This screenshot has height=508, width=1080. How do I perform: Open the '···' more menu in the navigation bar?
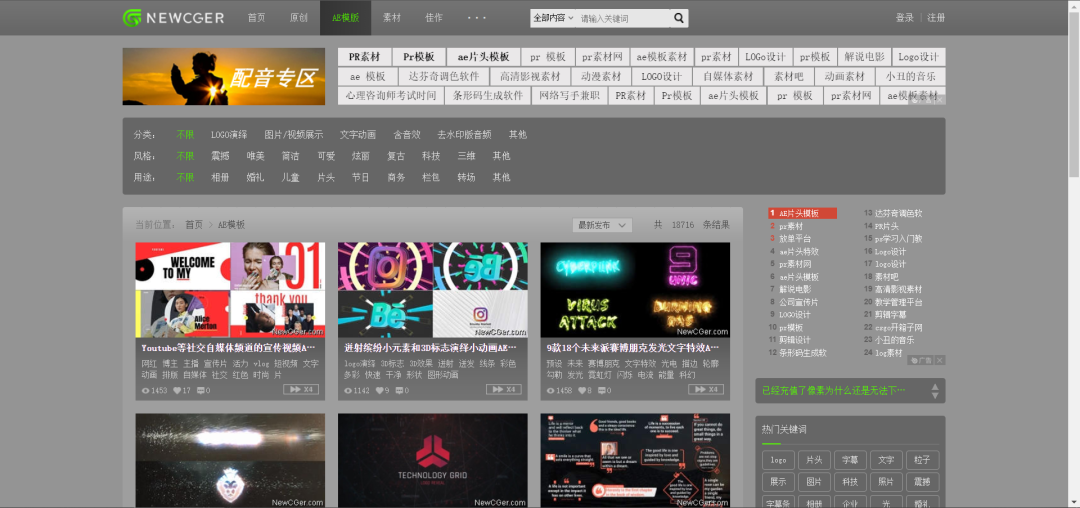[x=477, y=18]
